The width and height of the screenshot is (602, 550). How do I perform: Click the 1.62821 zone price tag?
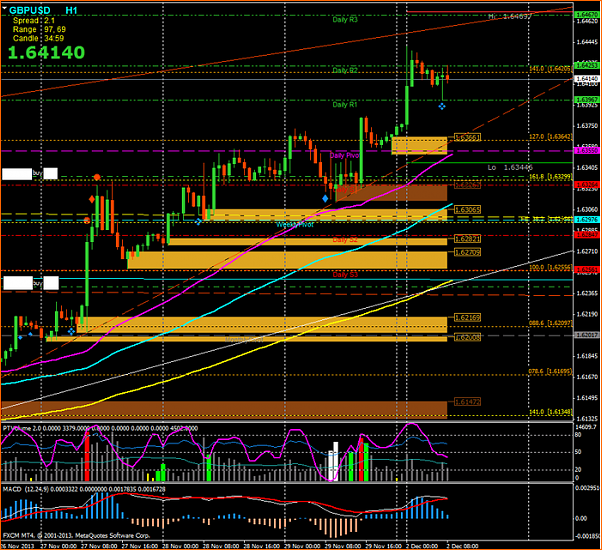coord(467,239)
